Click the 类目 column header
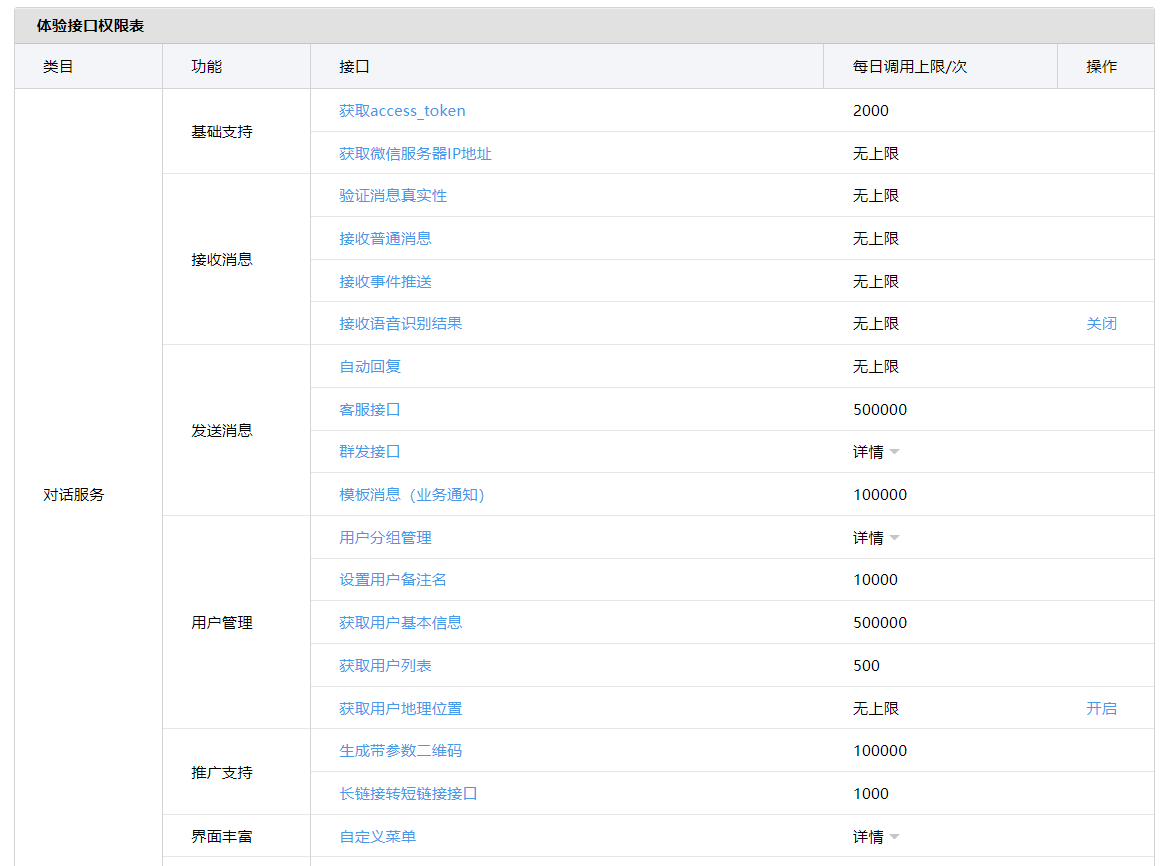1166x866 pixels. 58,66
